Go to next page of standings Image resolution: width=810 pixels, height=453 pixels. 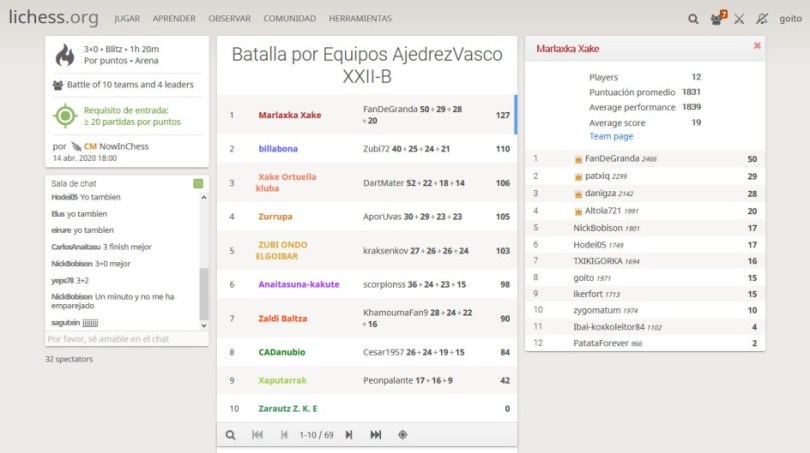pyautogui.click(x=349, y=435)
